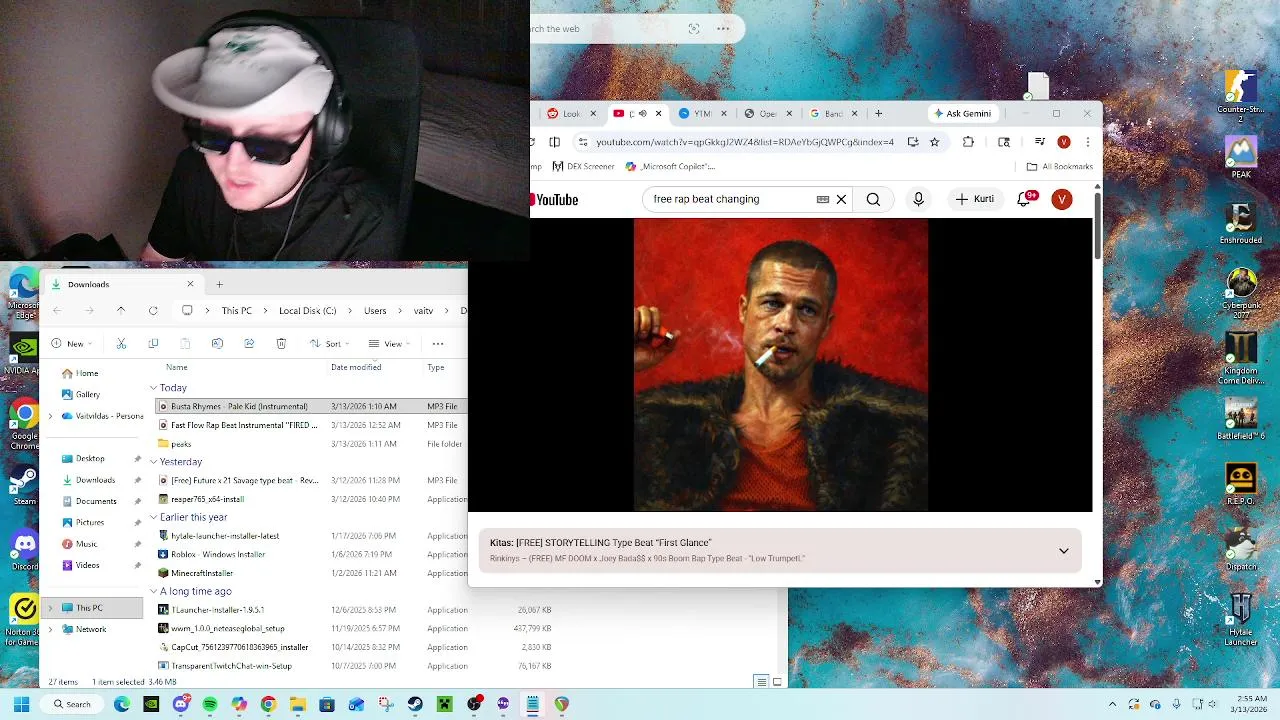The width and height of the screenshot is (1280, 720).
Task: Refresh the Downloads folder view
Action: pos(153,311)
